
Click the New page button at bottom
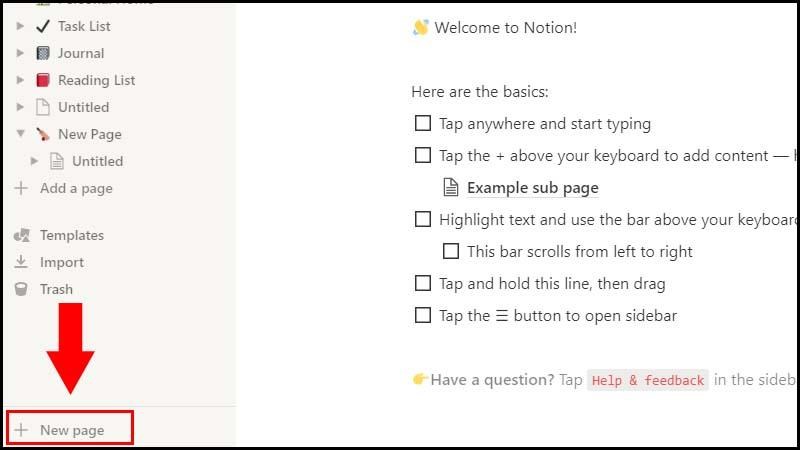(70, 430)
